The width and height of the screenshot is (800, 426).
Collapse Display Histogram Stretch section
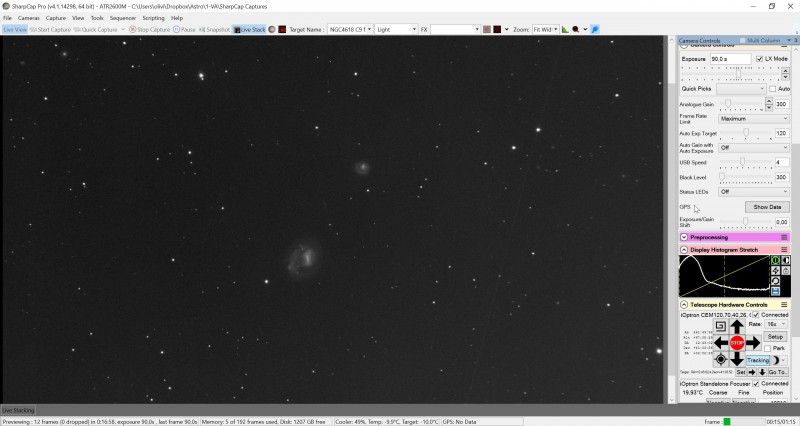(684, 250)
